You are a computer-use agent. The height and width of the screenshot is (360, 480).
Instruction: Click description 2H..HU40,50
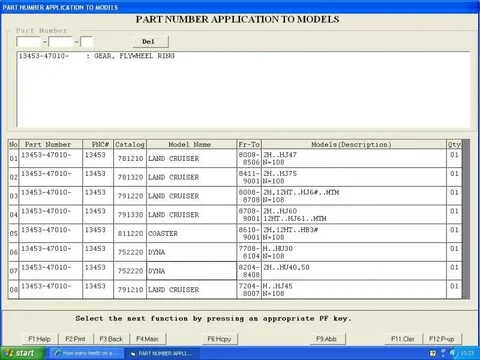(286, 267)
